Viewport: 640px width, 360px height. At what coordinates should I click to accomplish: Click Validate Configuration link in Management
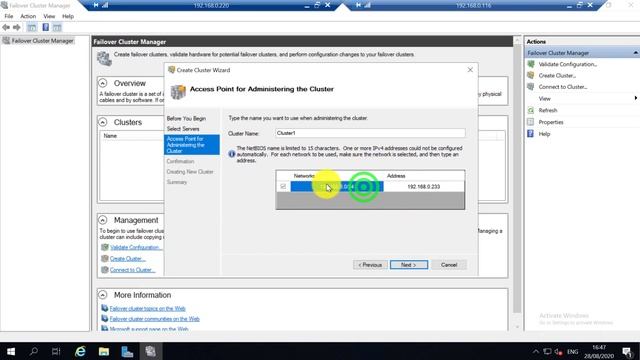[136, 247]
